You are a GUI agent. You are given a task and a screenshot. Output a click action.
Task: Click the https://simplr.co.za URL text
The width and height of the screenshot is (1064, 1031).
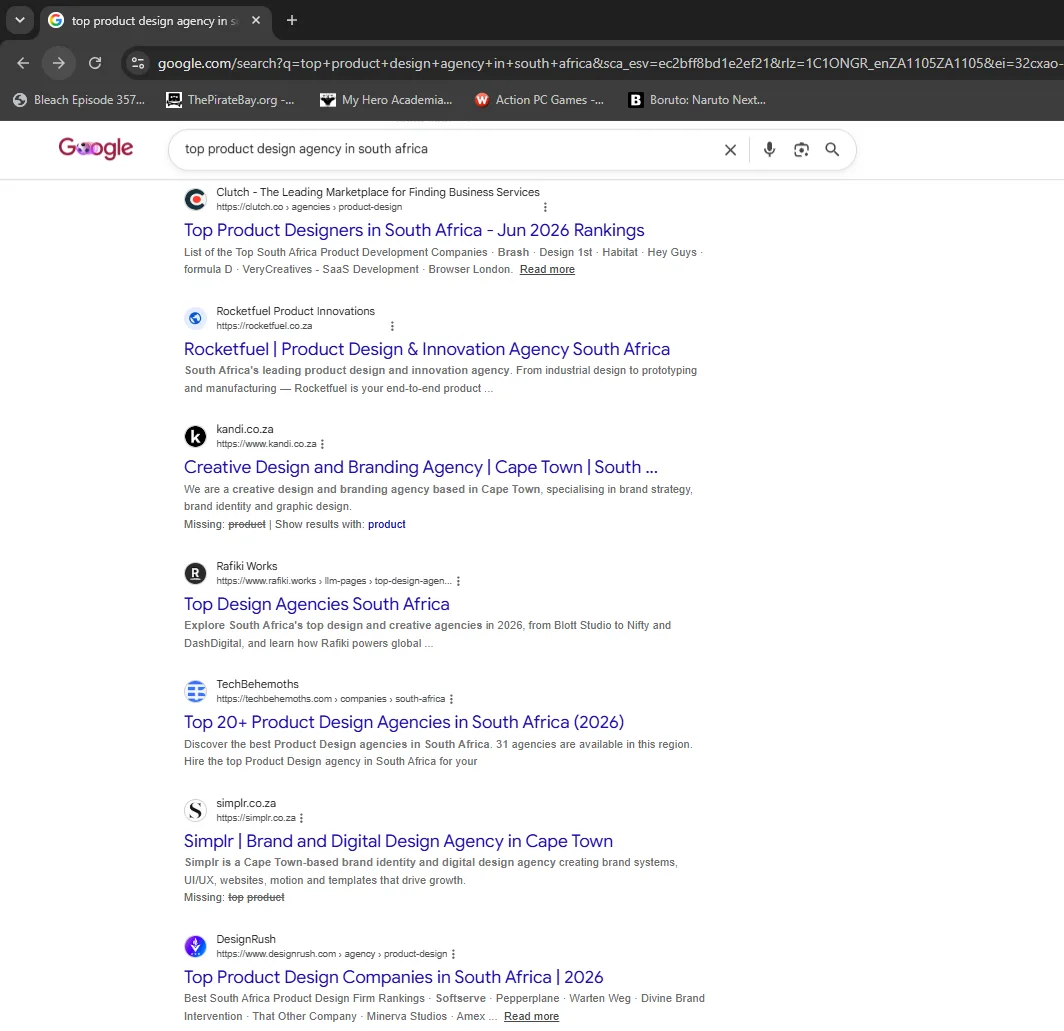pos(256,818)
